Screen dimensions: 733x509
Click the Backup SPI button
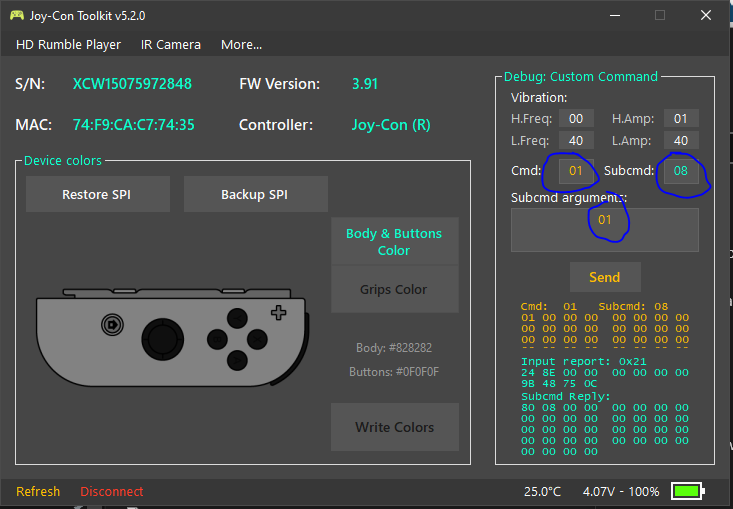coord(255,194)
